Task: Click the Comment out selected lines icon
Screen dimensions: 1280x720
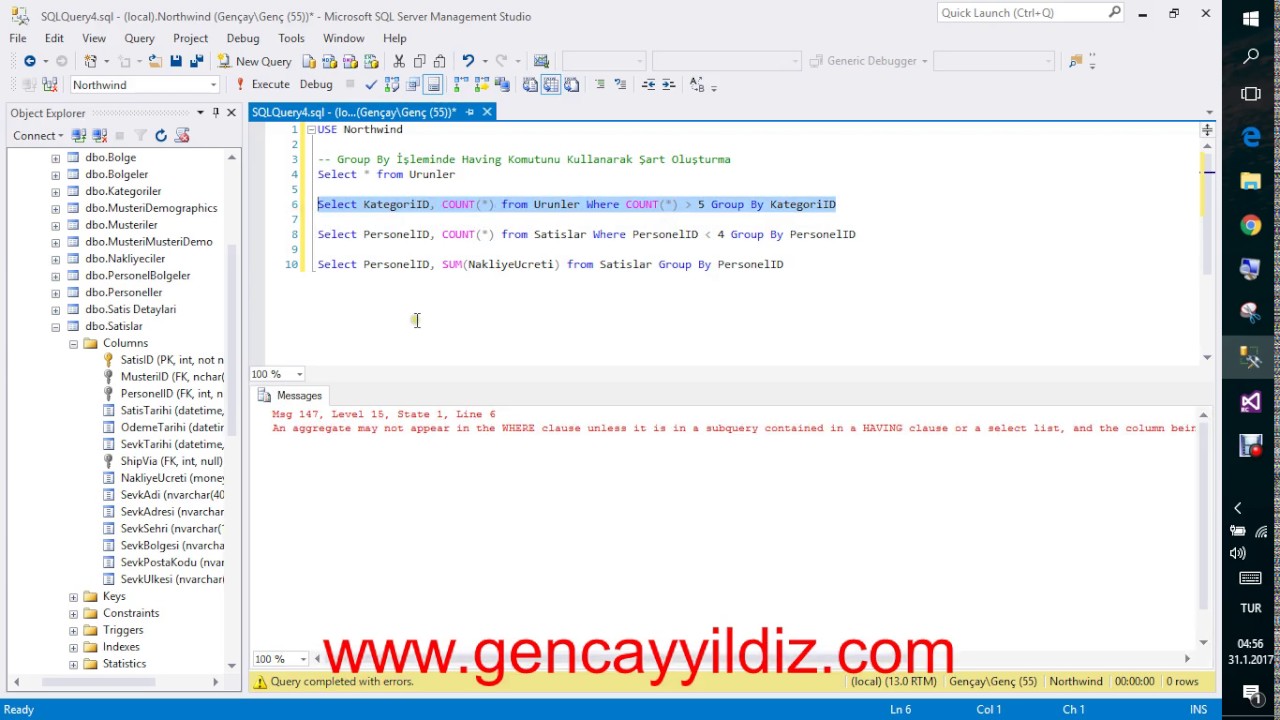Action: [600, 85]
